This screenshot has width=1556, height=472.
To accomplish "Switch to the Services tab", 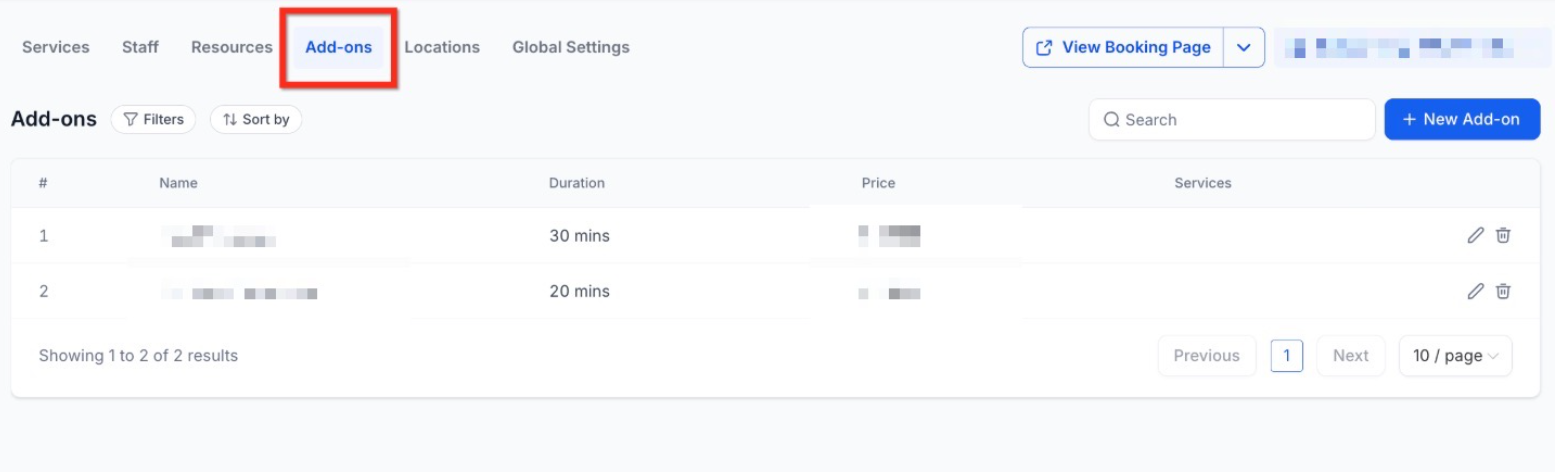I will point(56,47).
